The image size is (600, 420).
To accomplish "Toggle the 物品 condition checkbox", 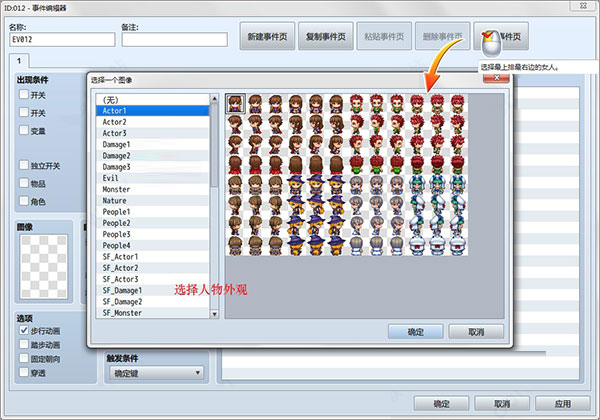I will click(24, 183).
